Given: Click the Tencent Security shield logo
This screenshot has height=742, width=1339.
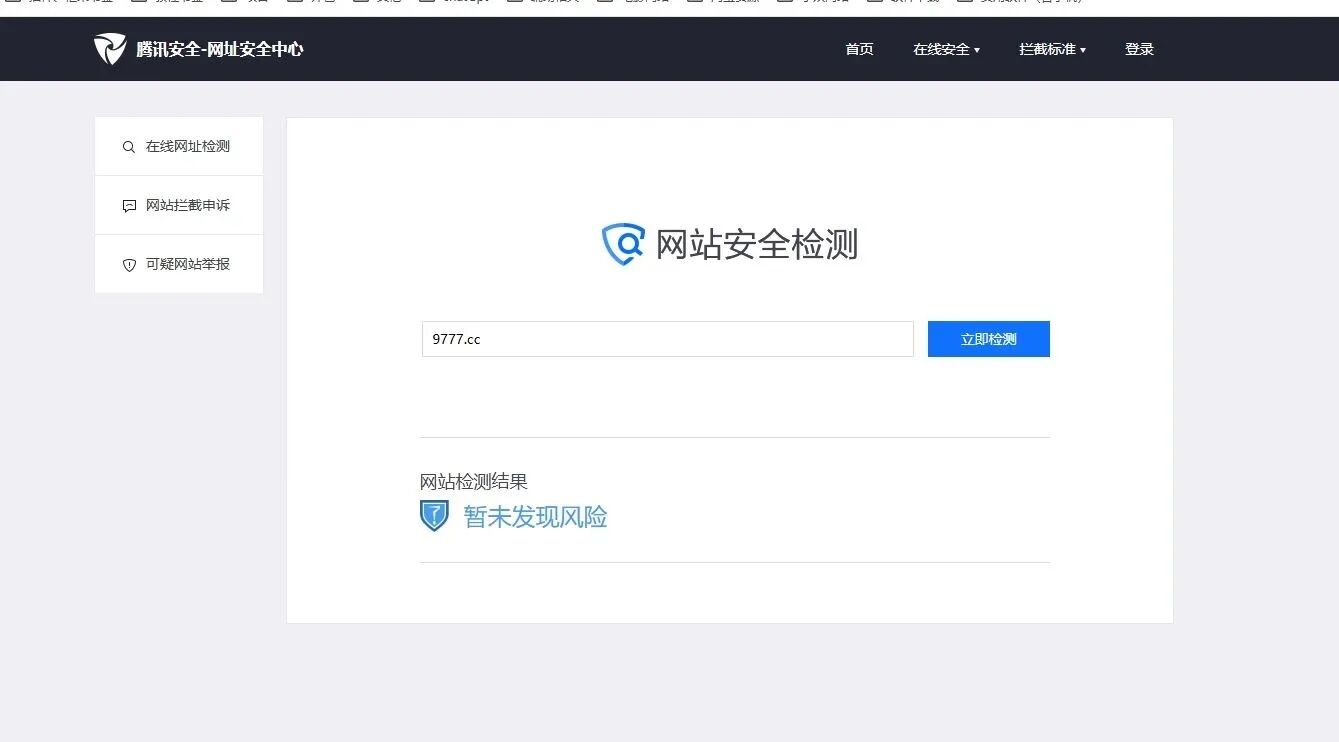Looking at the screenshot, I should pyautogui.click(x=110, y=49).
